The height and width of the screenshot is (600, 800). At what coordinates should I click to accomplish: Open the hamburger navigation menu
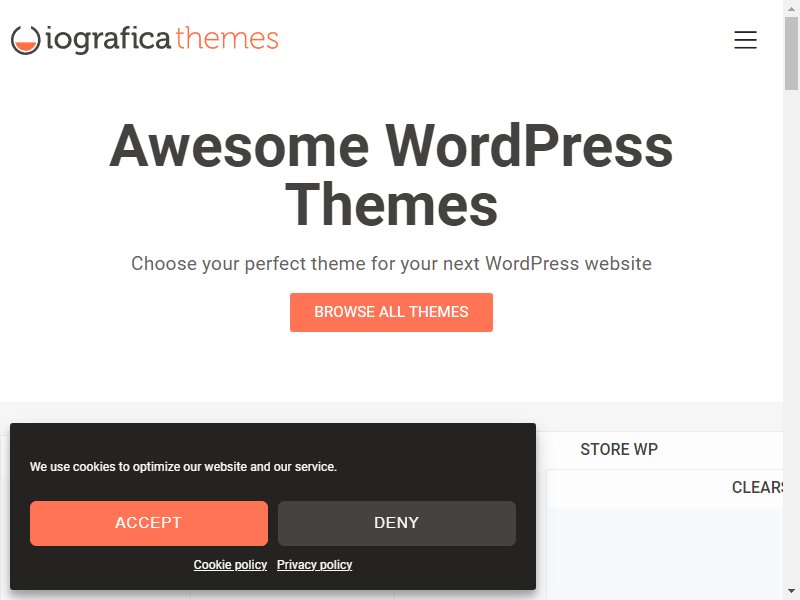[745, 40]
